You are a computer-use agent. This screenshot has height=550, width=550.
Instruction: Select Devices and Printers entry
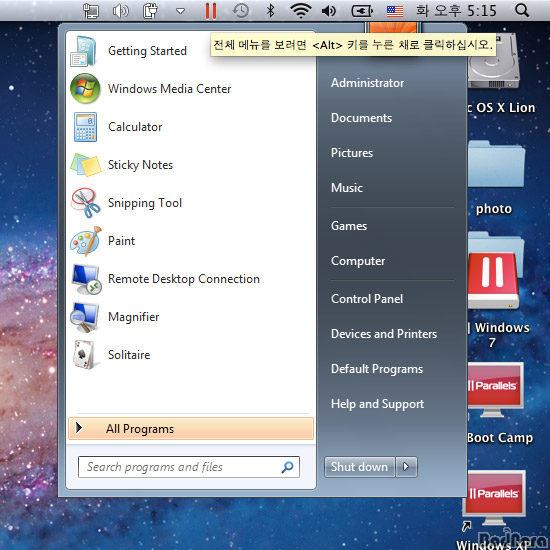point(384,334)
